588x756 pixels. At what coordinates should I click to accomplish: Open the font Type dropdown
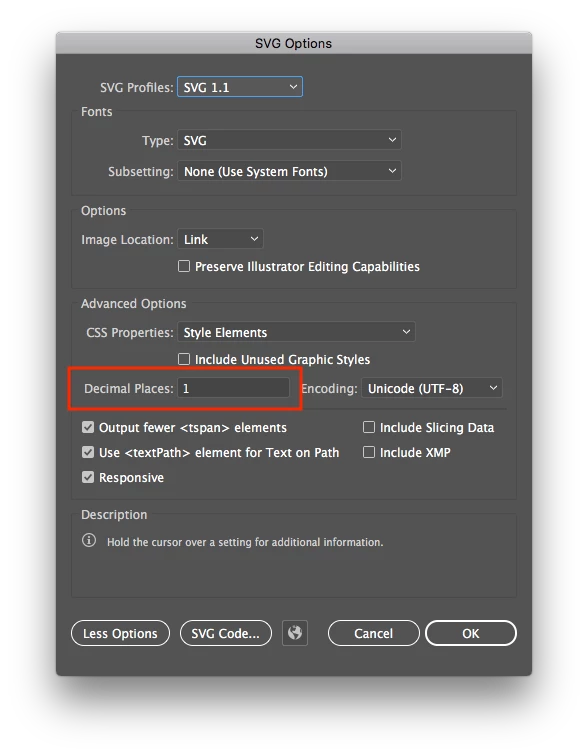click(289, 140)
